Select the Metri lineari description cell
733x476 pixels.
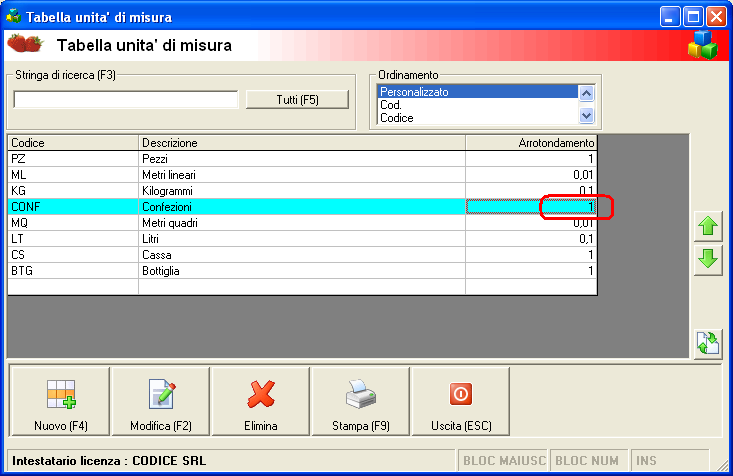click(302, 175)
